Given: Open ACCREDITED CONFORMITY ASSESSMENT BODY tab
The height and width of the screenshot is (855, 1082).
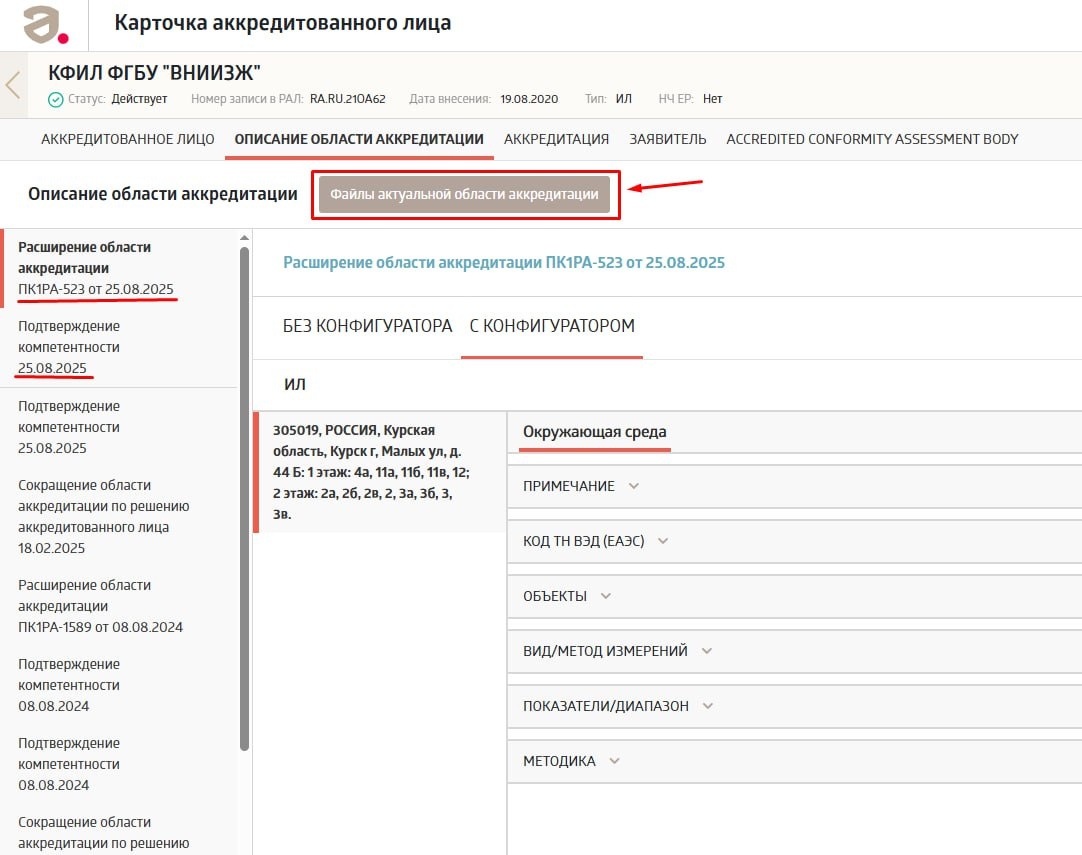Looking at the screenshot, I should pyautogui.click(x=872, y=139).
